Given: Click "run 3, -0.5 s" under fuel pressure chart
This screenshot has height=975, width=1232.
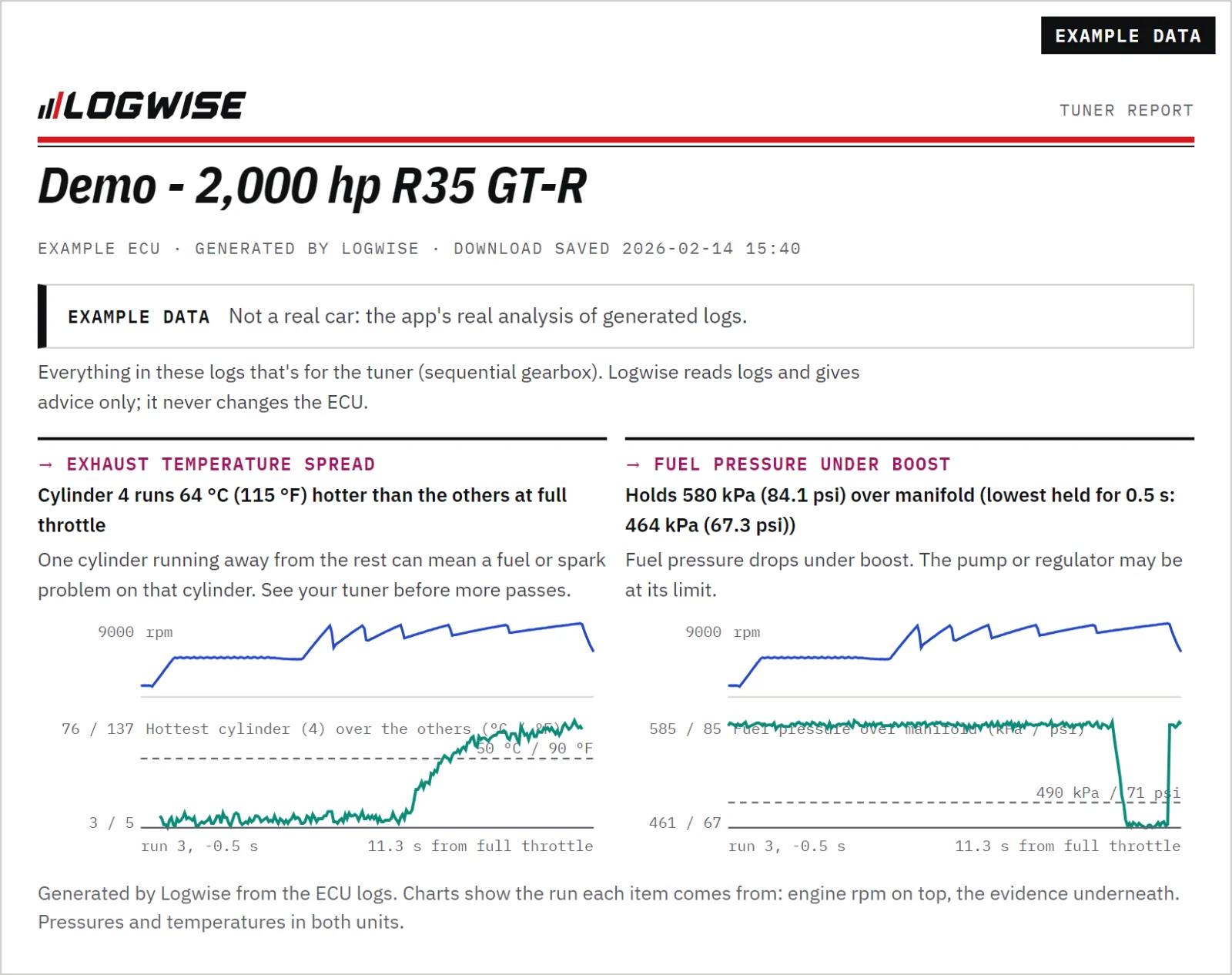Looking at the screenshot, I should pos(787,846).
